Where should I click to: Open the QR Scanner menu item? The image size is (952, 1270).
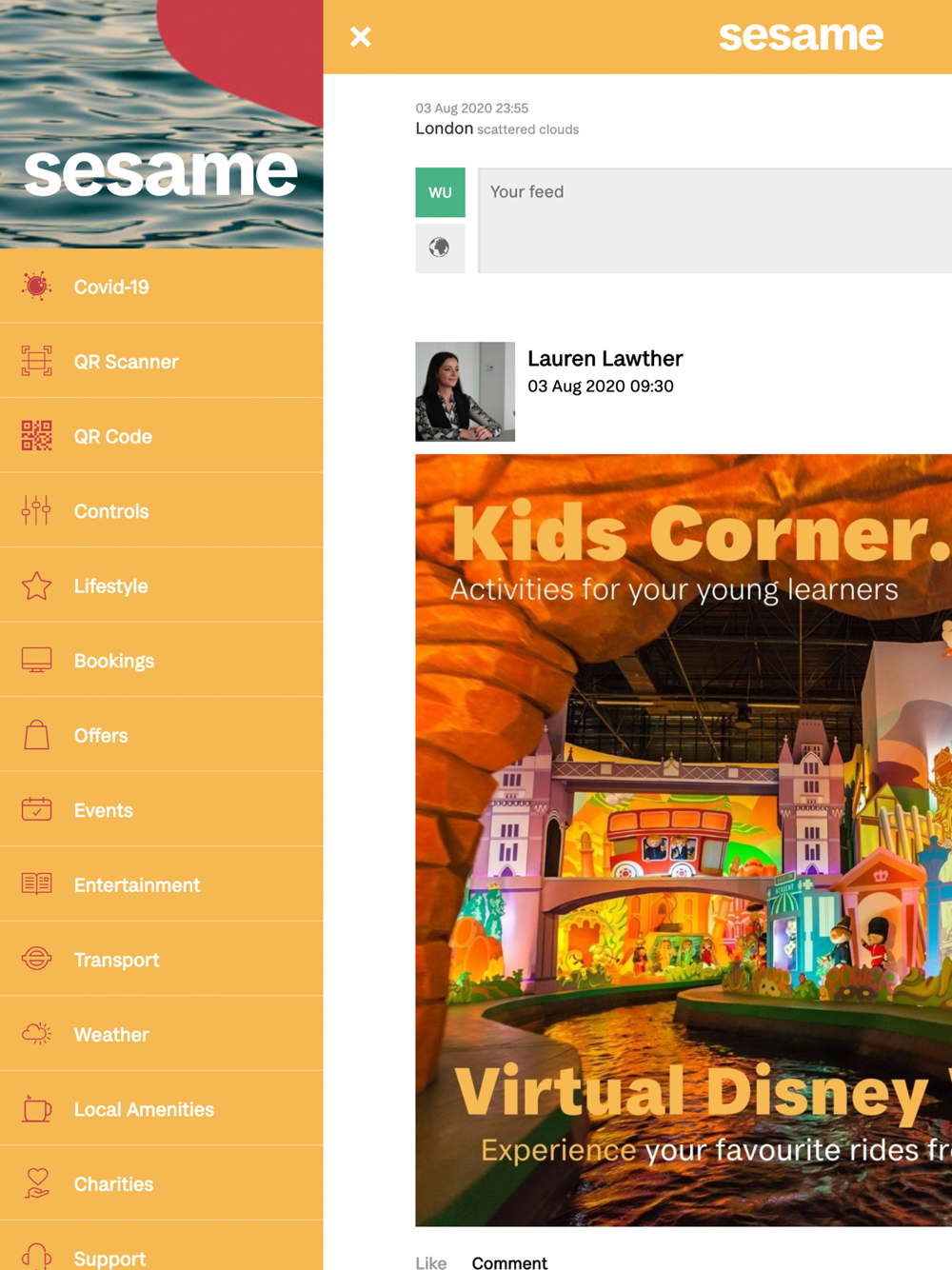click(162, 361)
